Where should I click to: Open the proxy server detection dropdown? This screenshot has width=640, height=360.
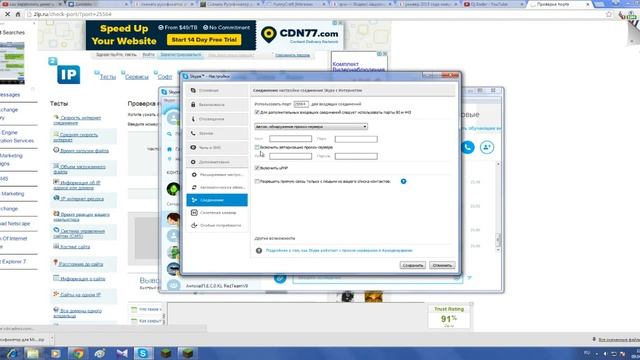(x=311, y=127)
